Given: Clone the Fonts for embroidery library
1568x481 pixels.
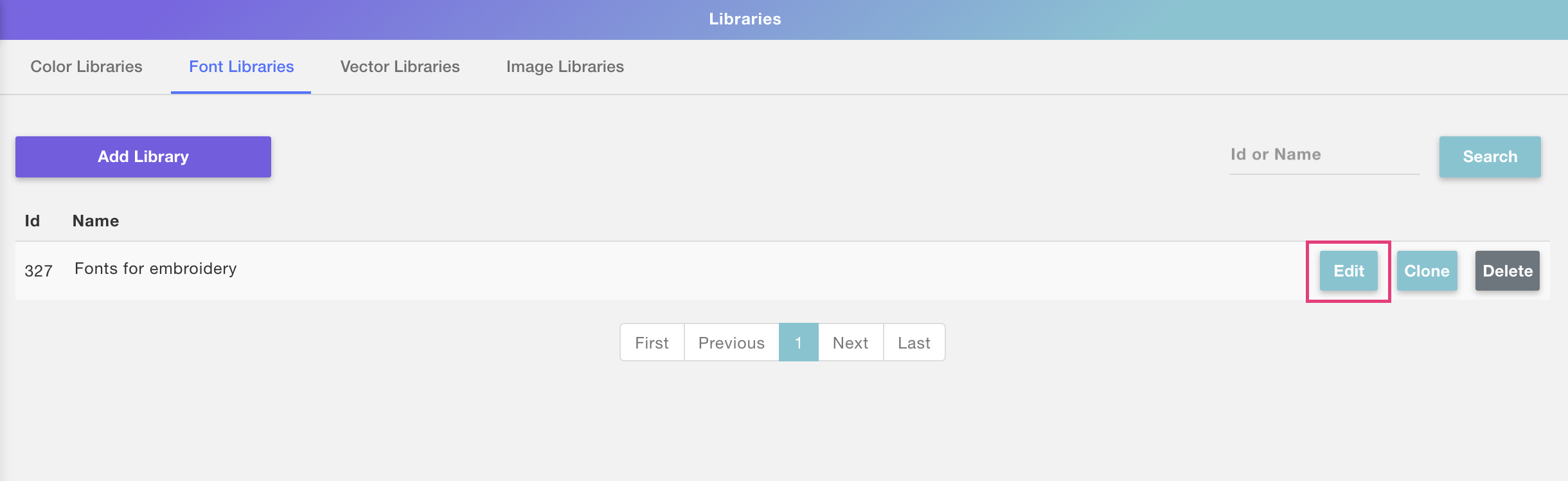Looking at the screenshot, I should point(1427,271).
